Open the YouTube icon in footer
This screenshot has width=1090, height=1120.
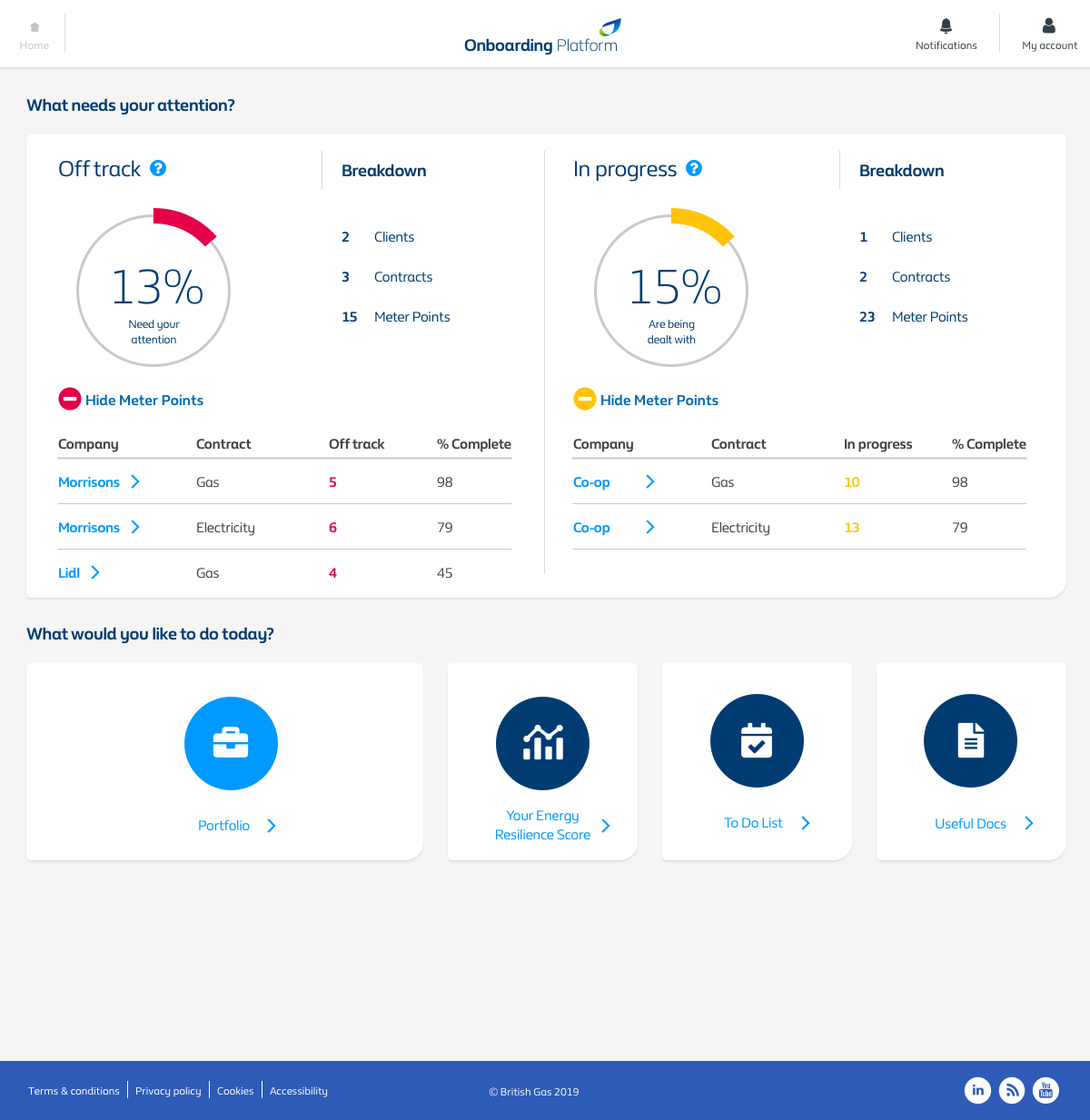pyautogui.click(x=1046, y=1090)
